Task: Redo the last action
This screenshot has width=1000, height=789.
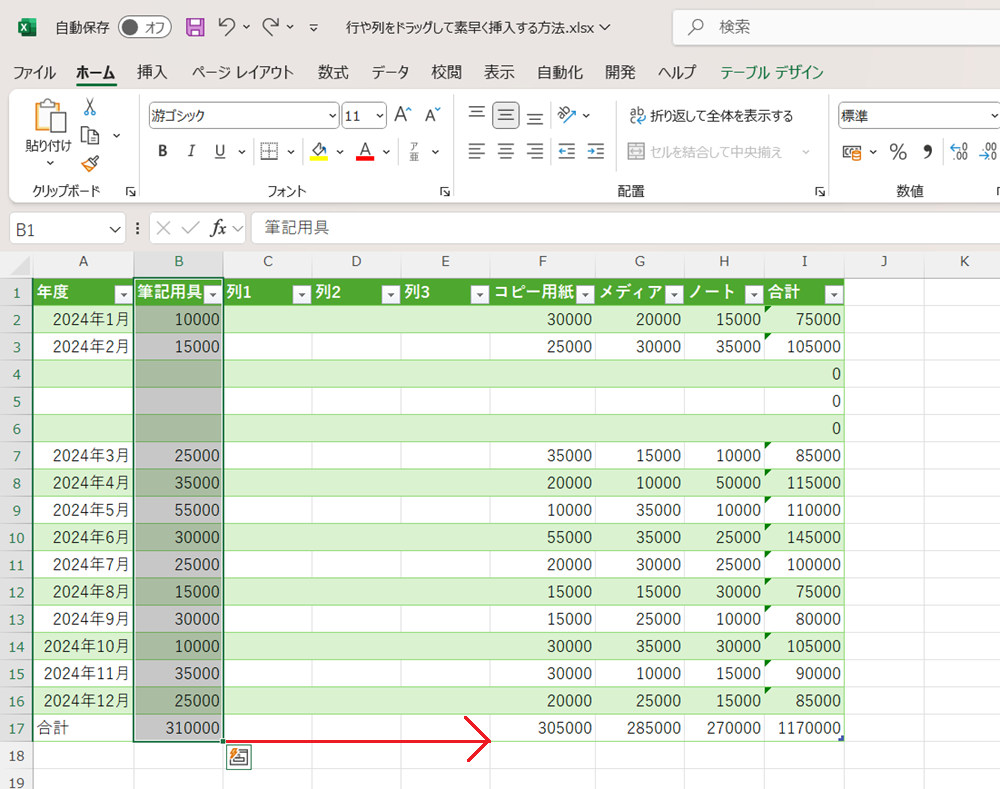Action: tap(271, 27)
